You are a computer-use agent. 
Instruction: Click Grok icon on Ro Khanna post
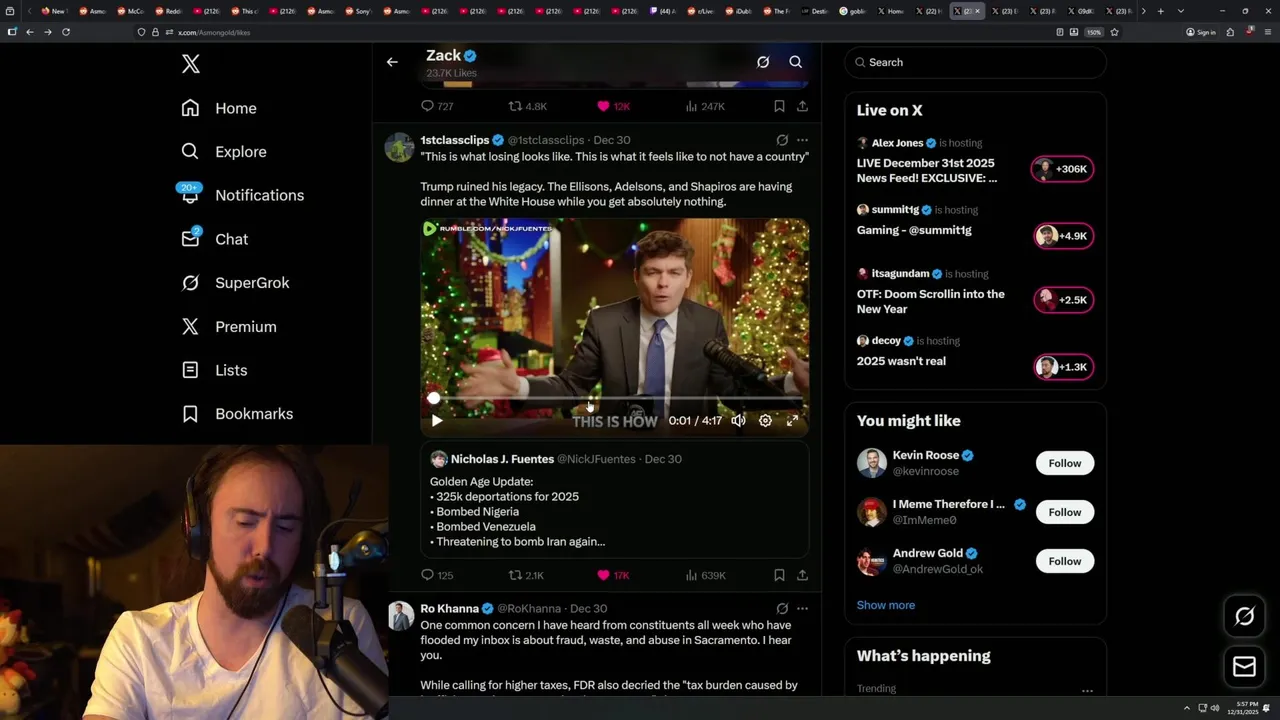click(782, 609)
